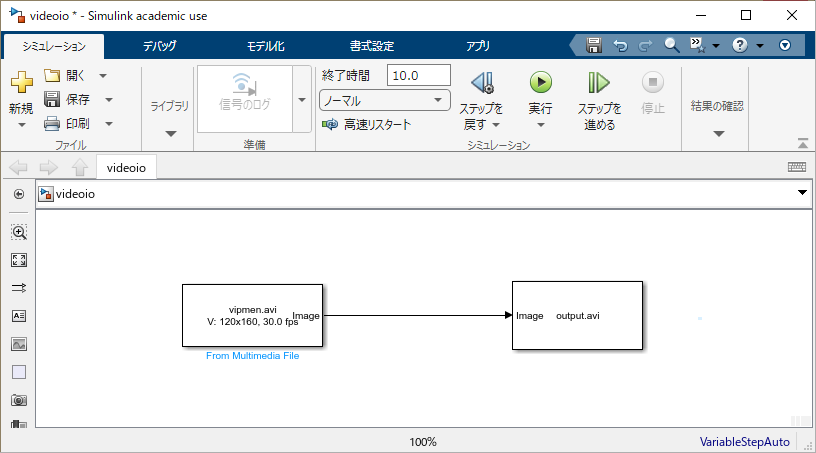Click the VariableStepAuto solver link
The width and height of the screenshot is (816, 453).
click(744, 442)
